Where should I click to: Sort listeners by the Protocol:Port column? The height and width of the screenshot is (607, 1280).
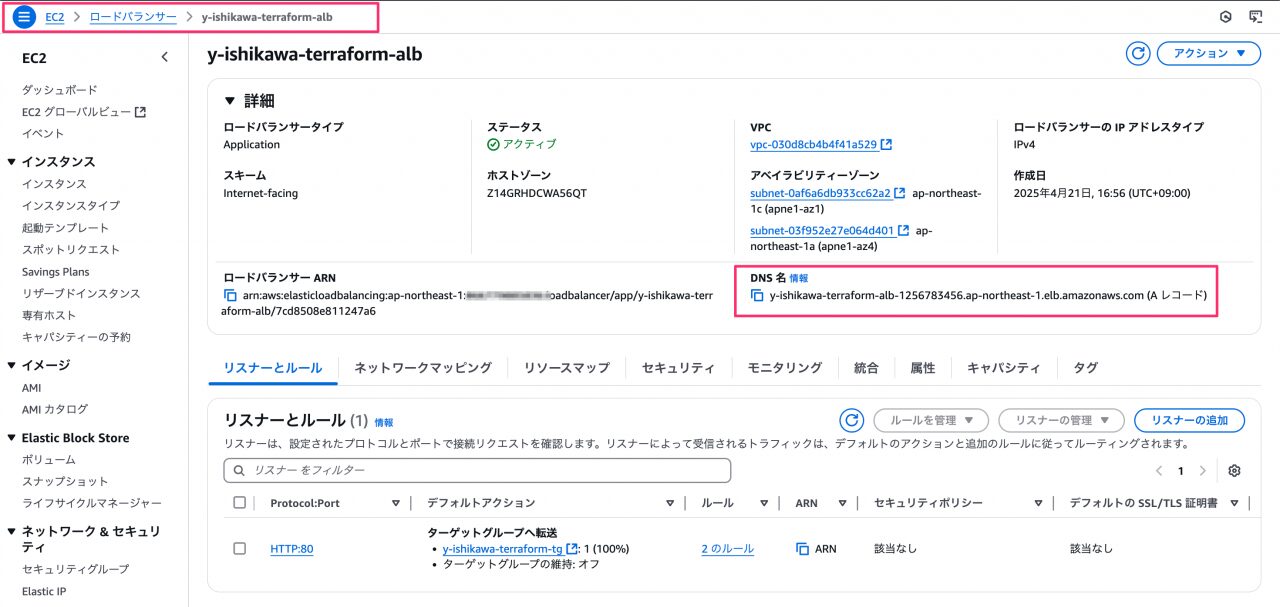click(x=396, y=503)
